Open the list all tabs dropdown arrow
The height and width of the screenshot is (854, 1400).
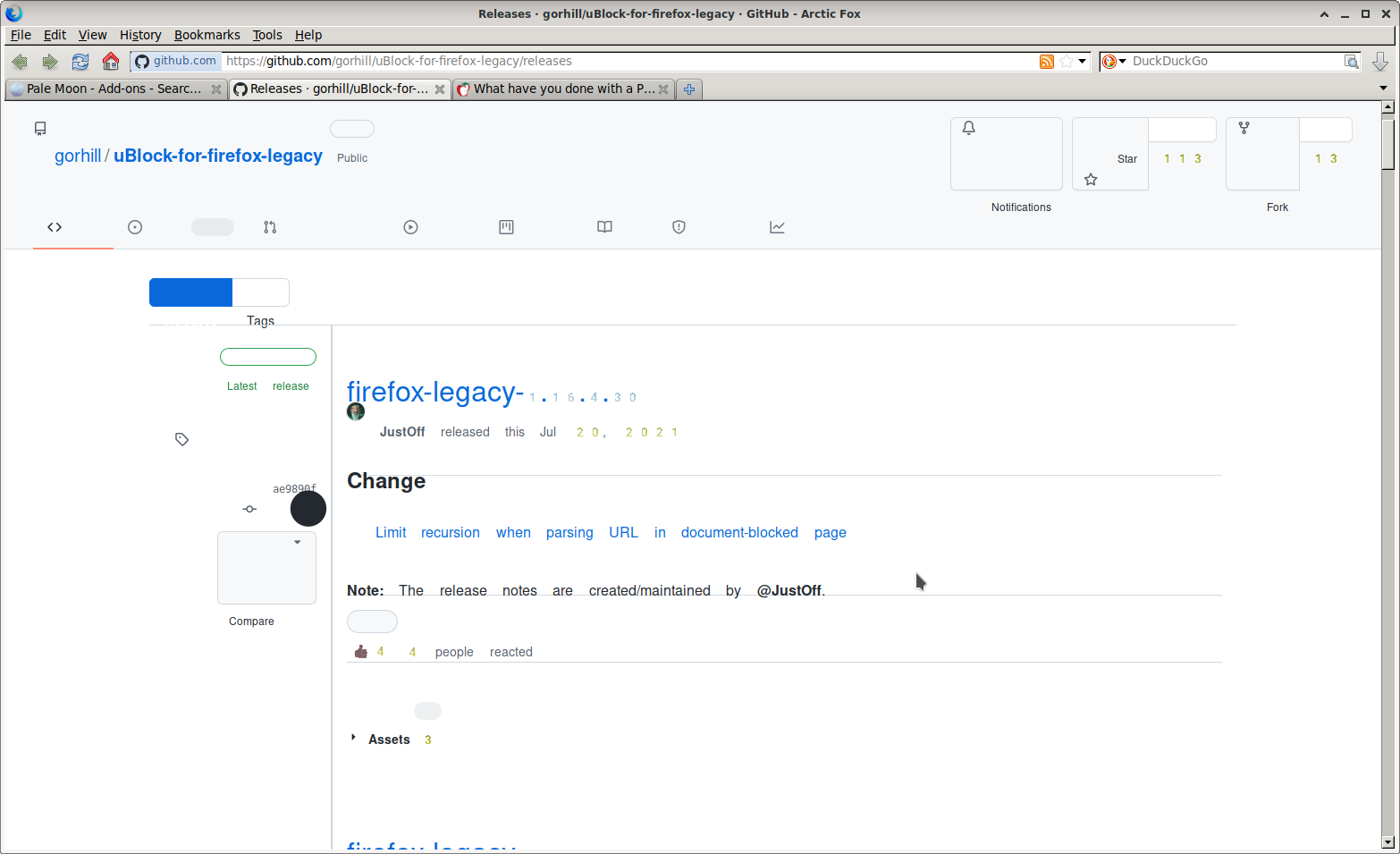(1383, 89)
